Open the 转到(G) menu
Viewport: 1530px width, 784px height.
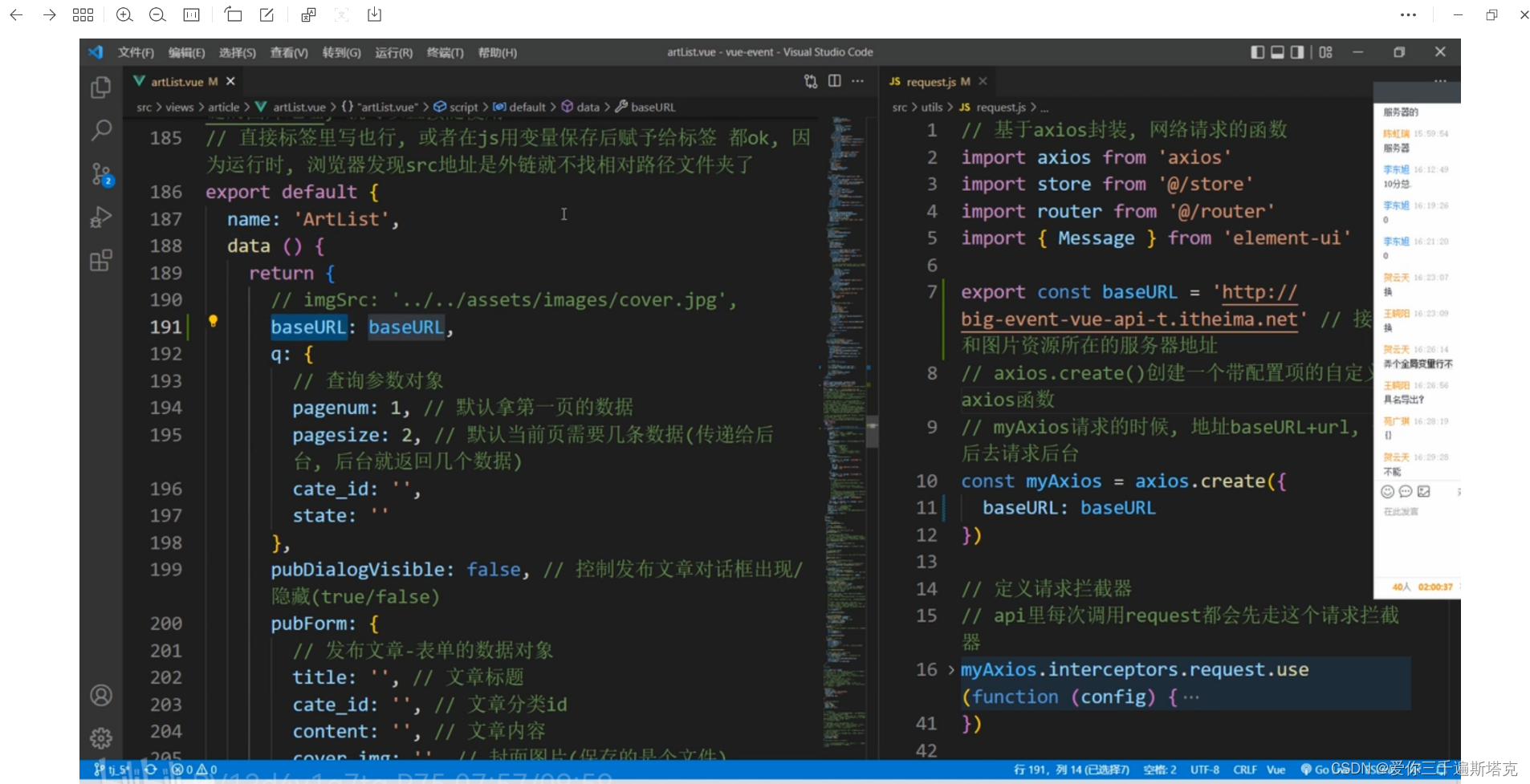[341, 52]
